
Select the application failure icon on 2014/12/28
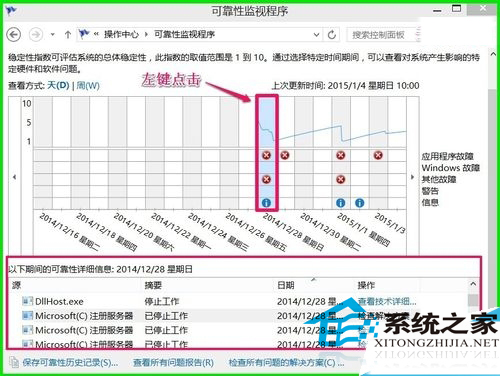point(266,155)
